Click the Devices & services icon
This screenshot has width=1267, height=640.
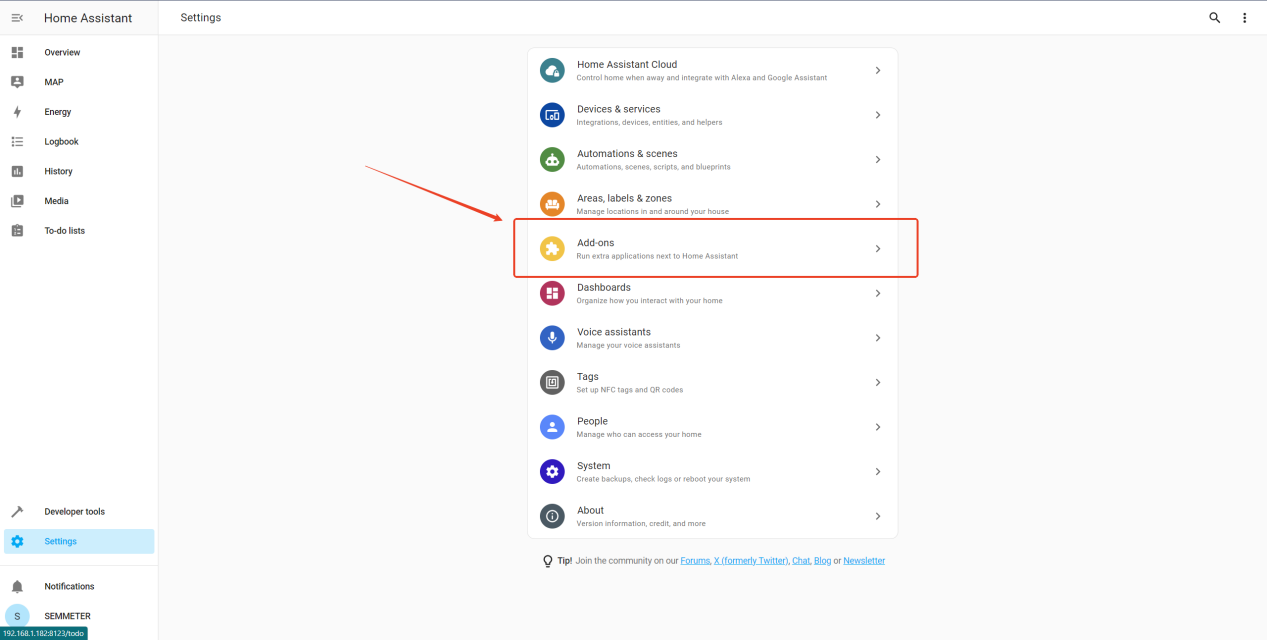coord(552,115)
